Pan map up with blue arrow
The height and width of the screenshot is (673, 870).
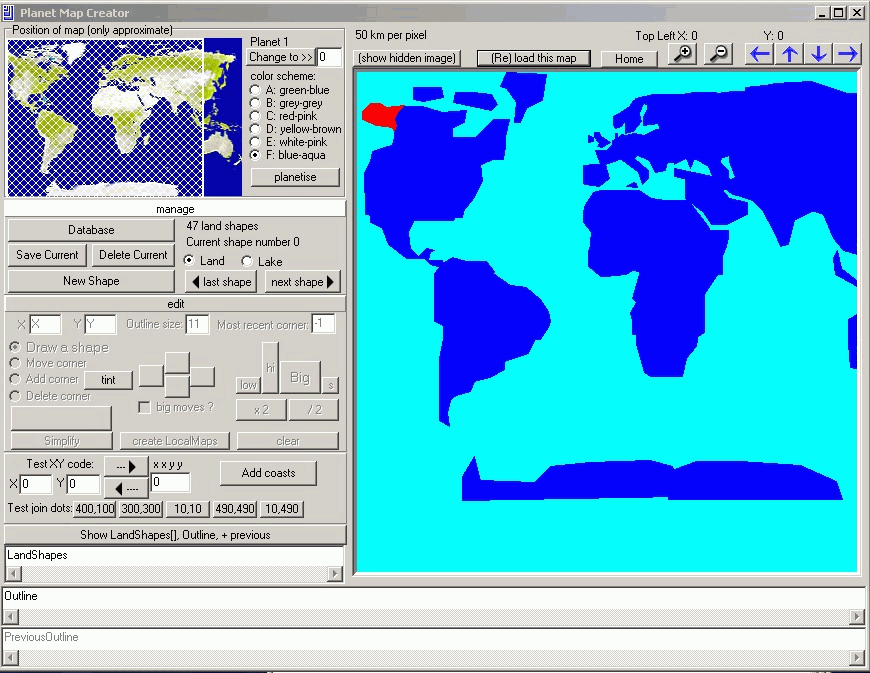coord(790,54)
